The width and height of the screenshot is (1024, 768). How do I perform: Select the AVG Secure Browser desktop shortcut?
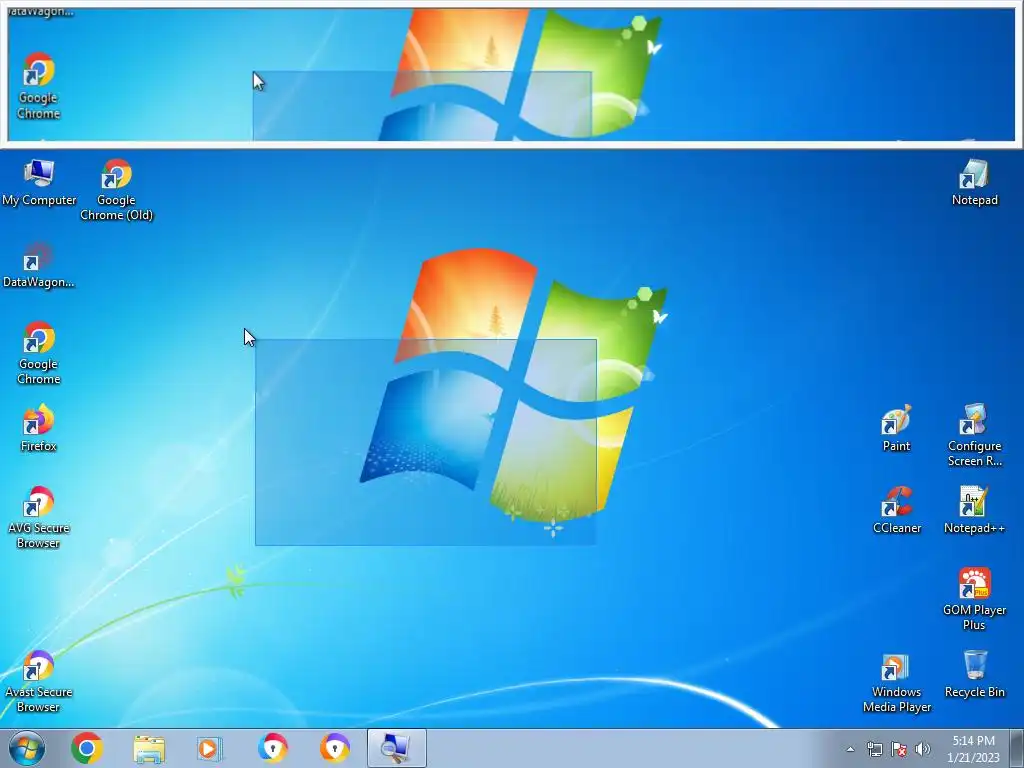pyautogui.click(x=39, y=517)
